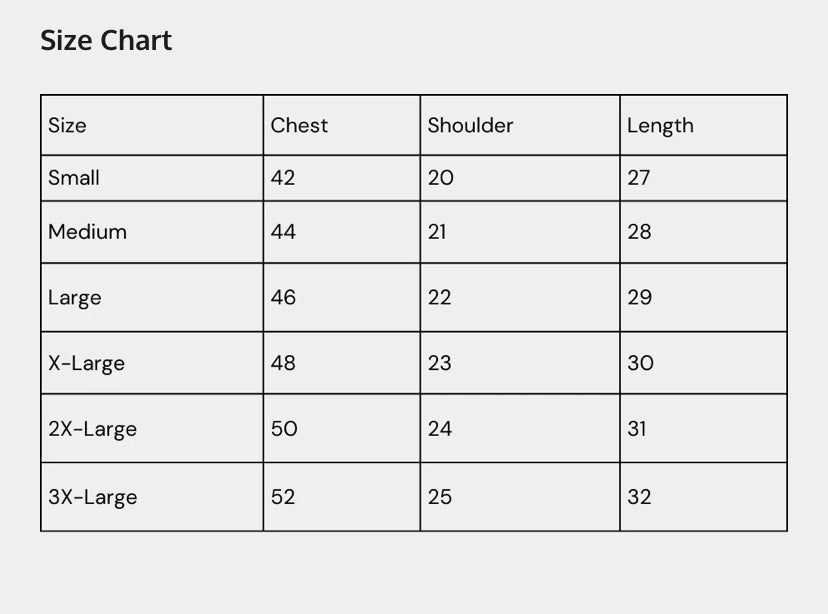Image resolution: width=828 pixels, height=614 pixels.
Task: Select shoulder value 25 for 3X-Large
Action: 439,497
